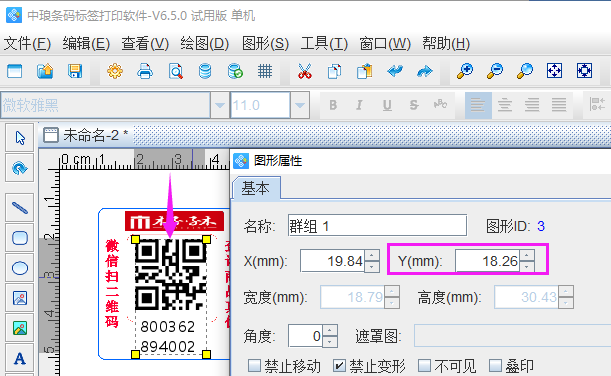
Task: Open the 窗口(W) menu
Action: 385,44
